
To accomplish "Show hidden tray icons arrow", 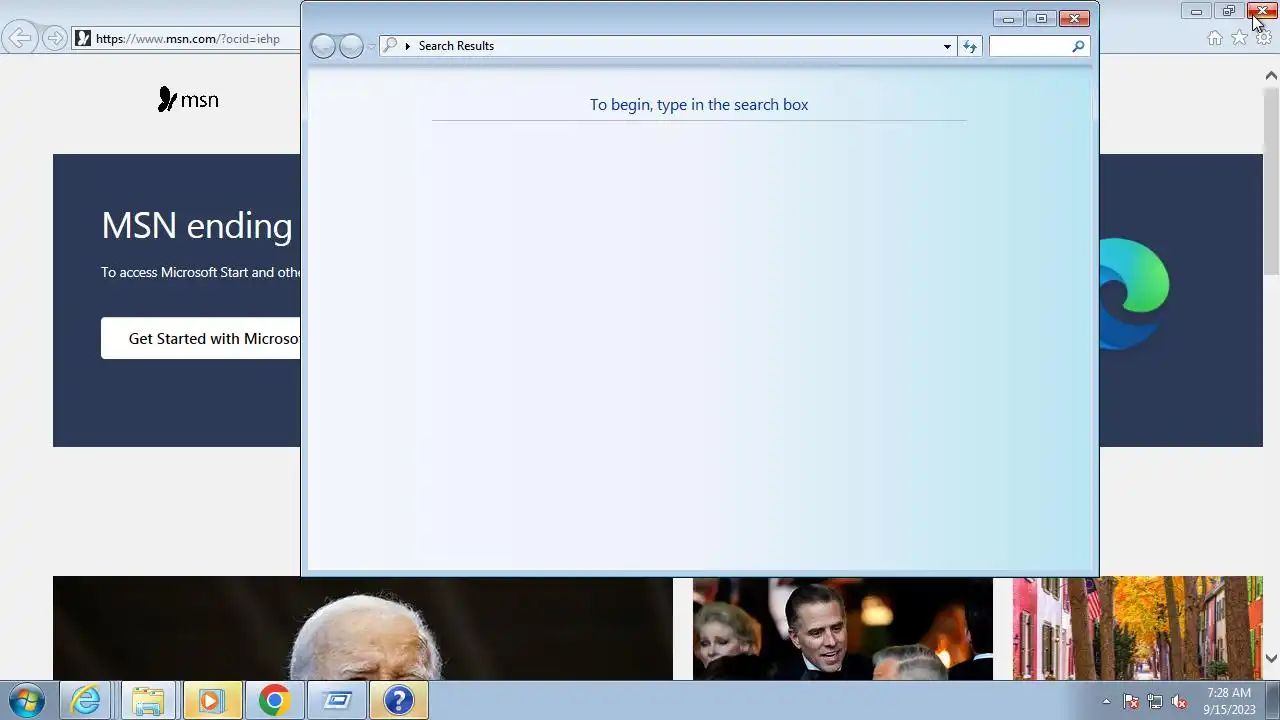I will click(1106, 701).
